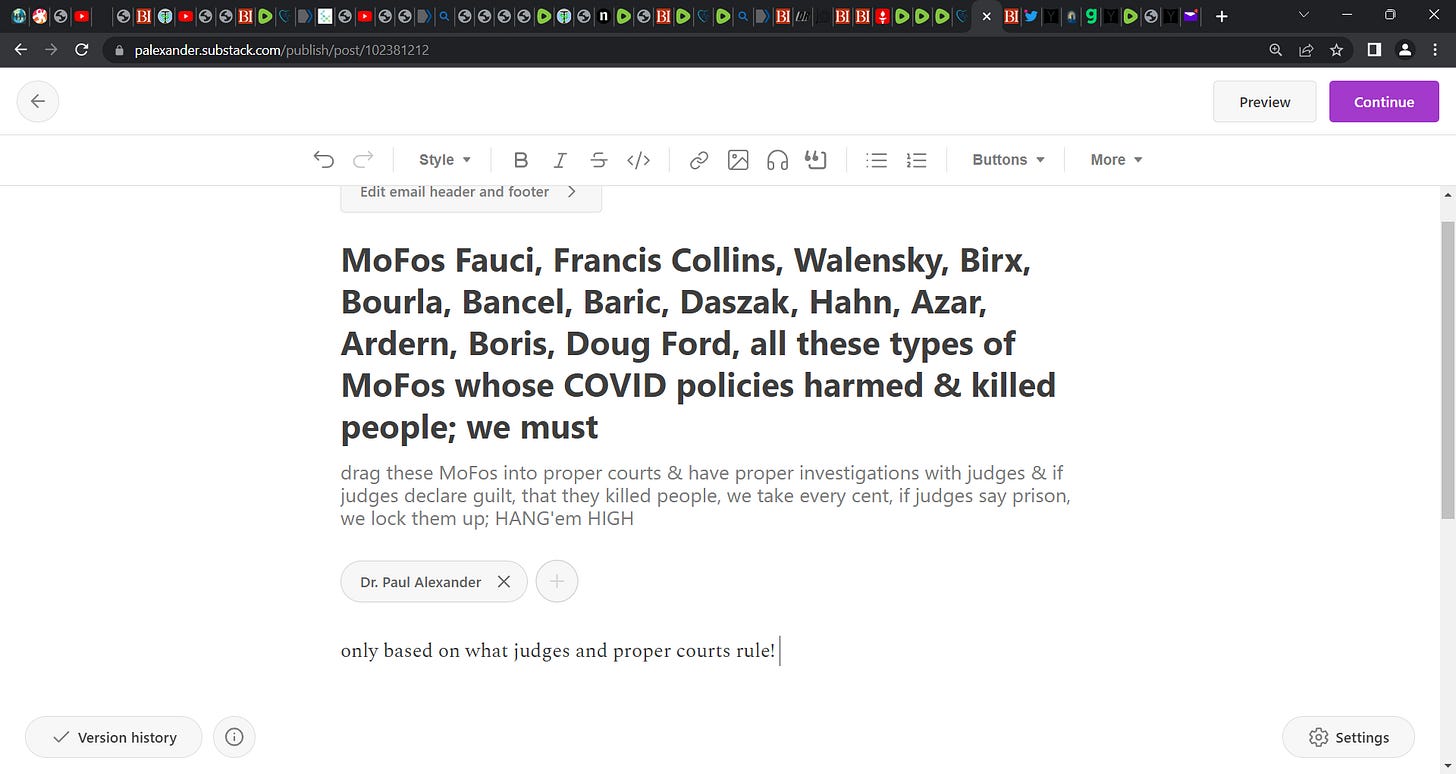The height and width of the screenshot is (774, 1456).
Task: Reload the page in Chrome
Action: coord(82,49)
